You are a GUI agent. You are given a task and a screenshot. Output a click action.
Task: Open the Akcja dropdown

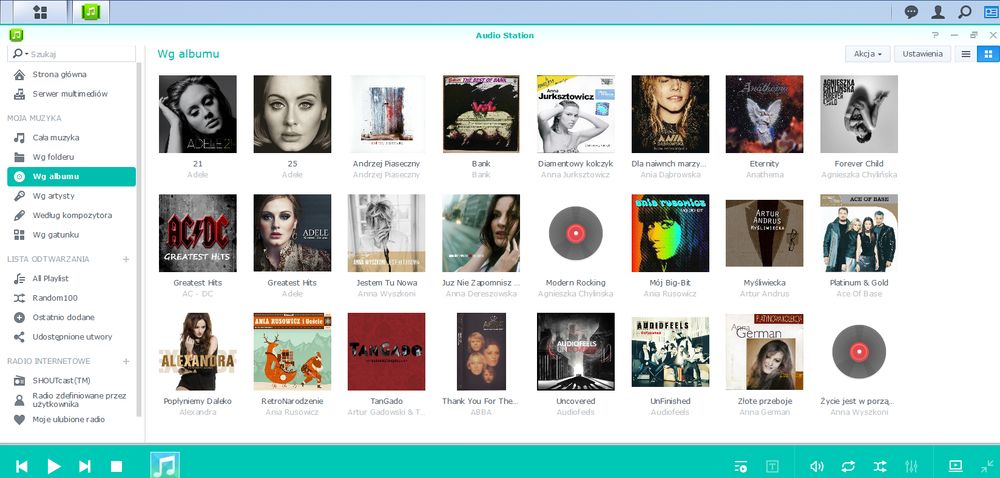click(867, 54)
